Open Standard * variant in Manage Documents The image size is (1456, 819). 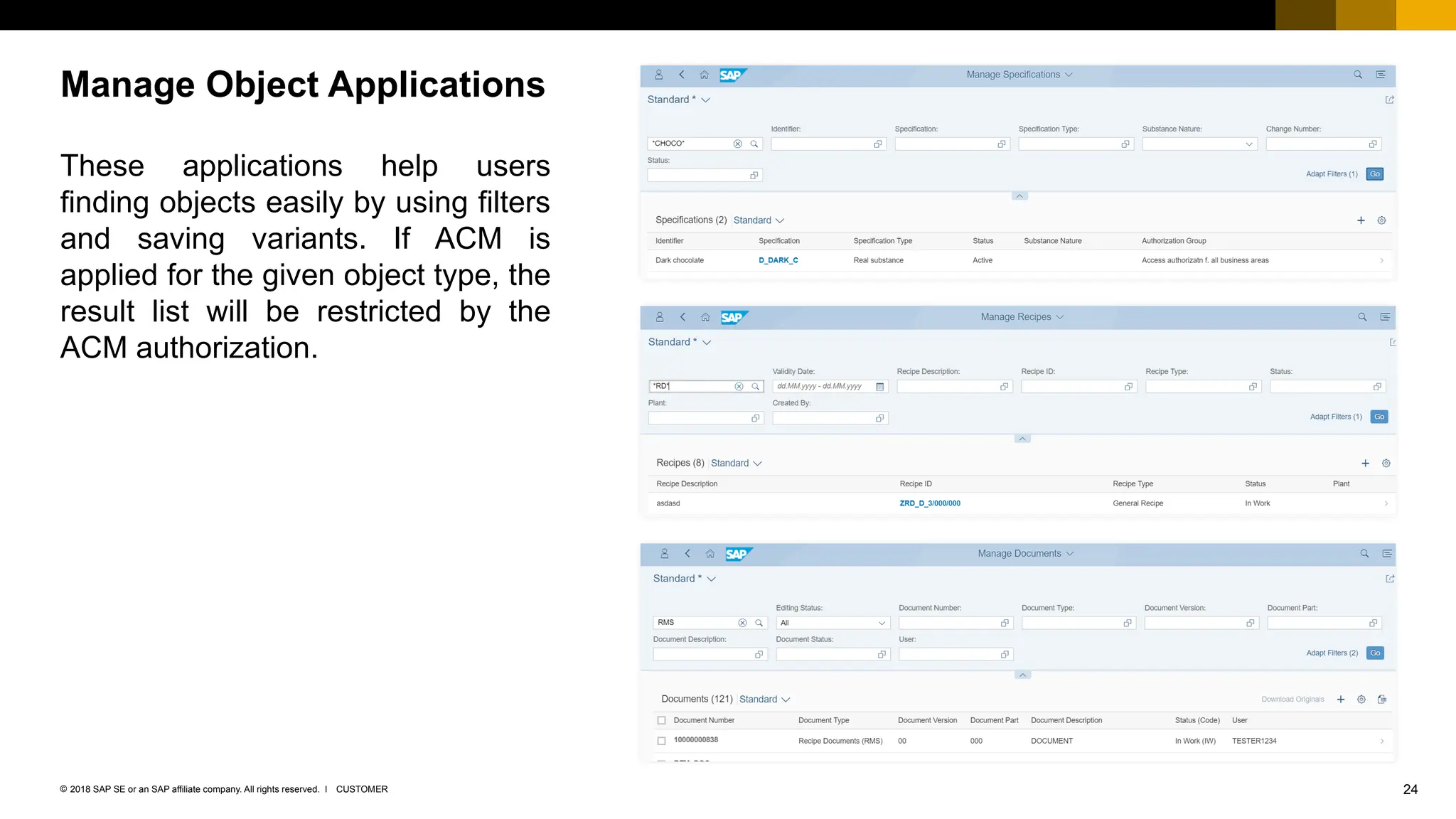click(x=685, y=579)
